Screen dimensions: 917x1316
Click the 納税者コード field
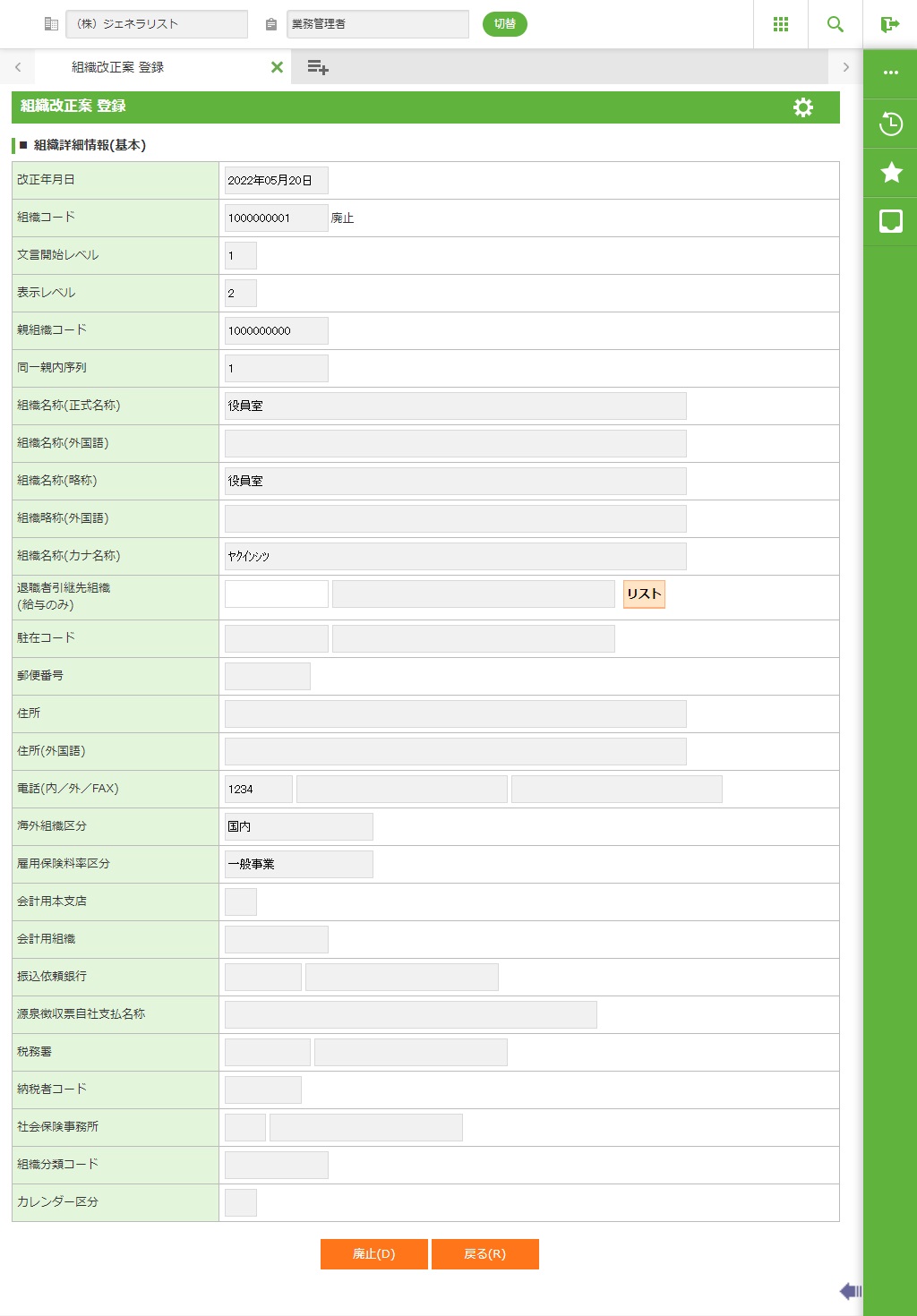click(x=263, y=1090)
